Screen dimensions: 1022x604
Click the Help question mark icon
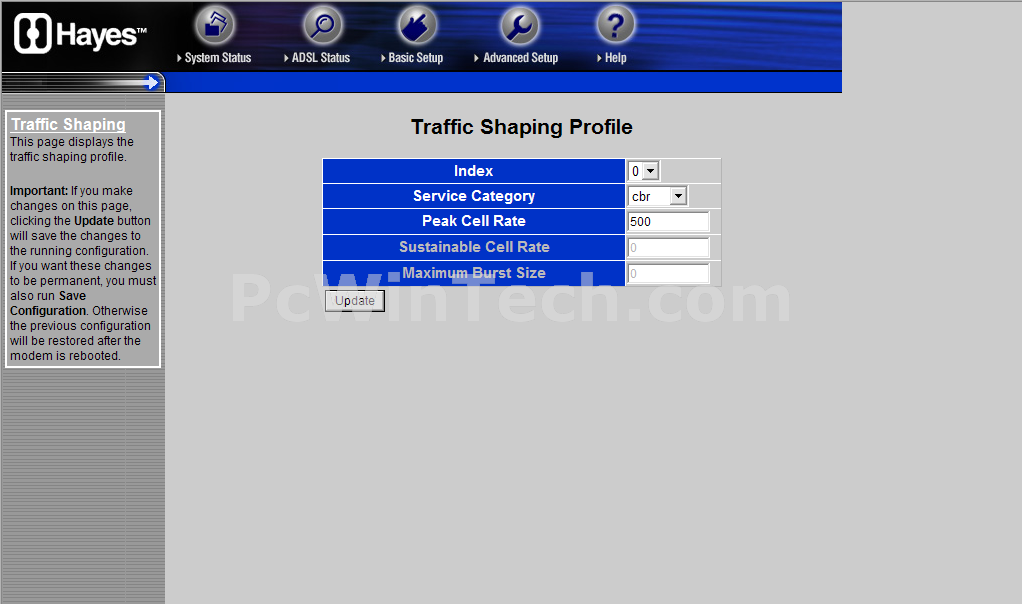click(615, 25)
